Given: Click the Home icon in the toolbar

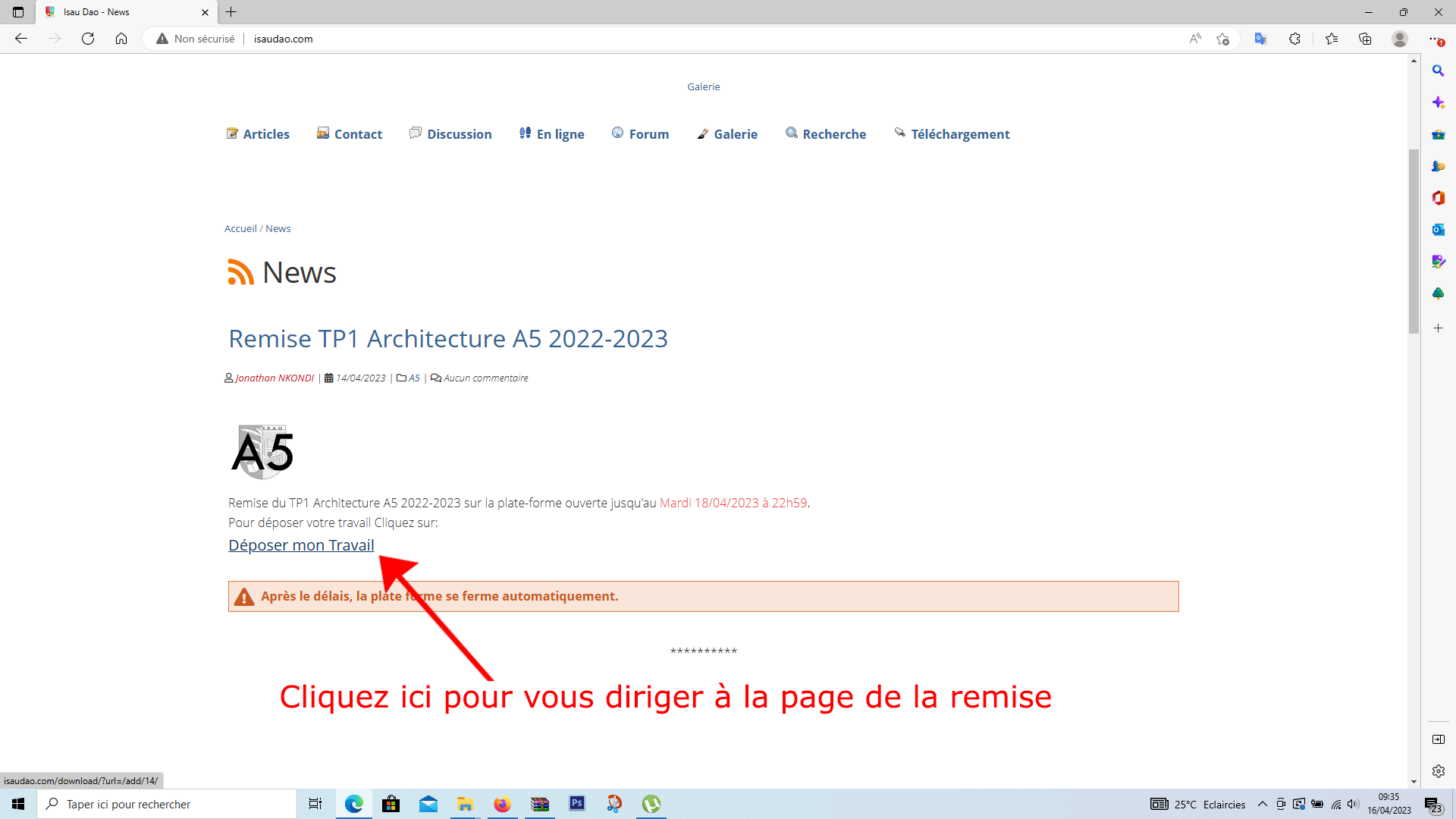Looking at the screenshot, I should [121, 39].
